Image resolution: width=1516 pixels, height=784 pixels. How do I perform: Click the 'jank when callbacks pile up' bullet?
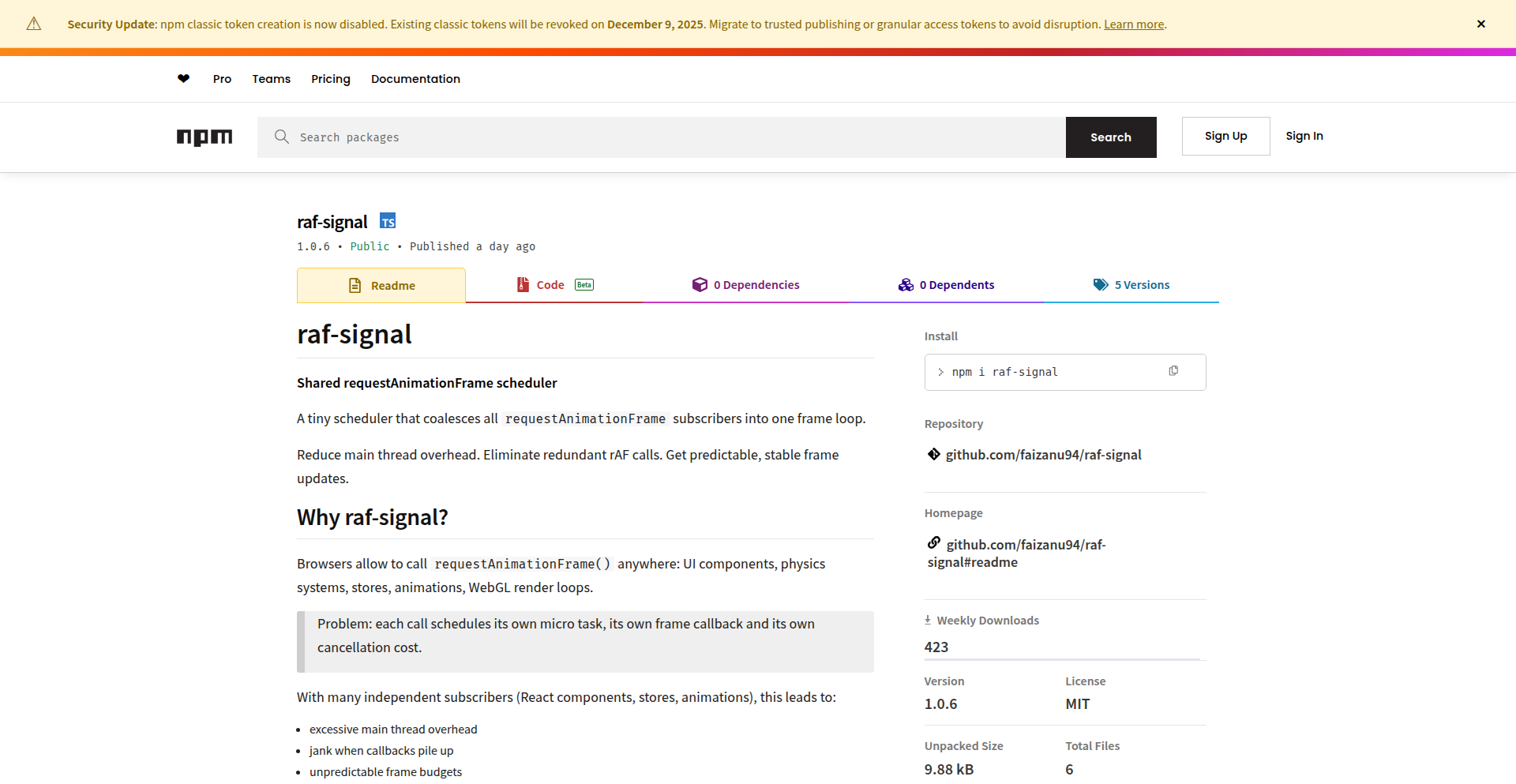381,751
